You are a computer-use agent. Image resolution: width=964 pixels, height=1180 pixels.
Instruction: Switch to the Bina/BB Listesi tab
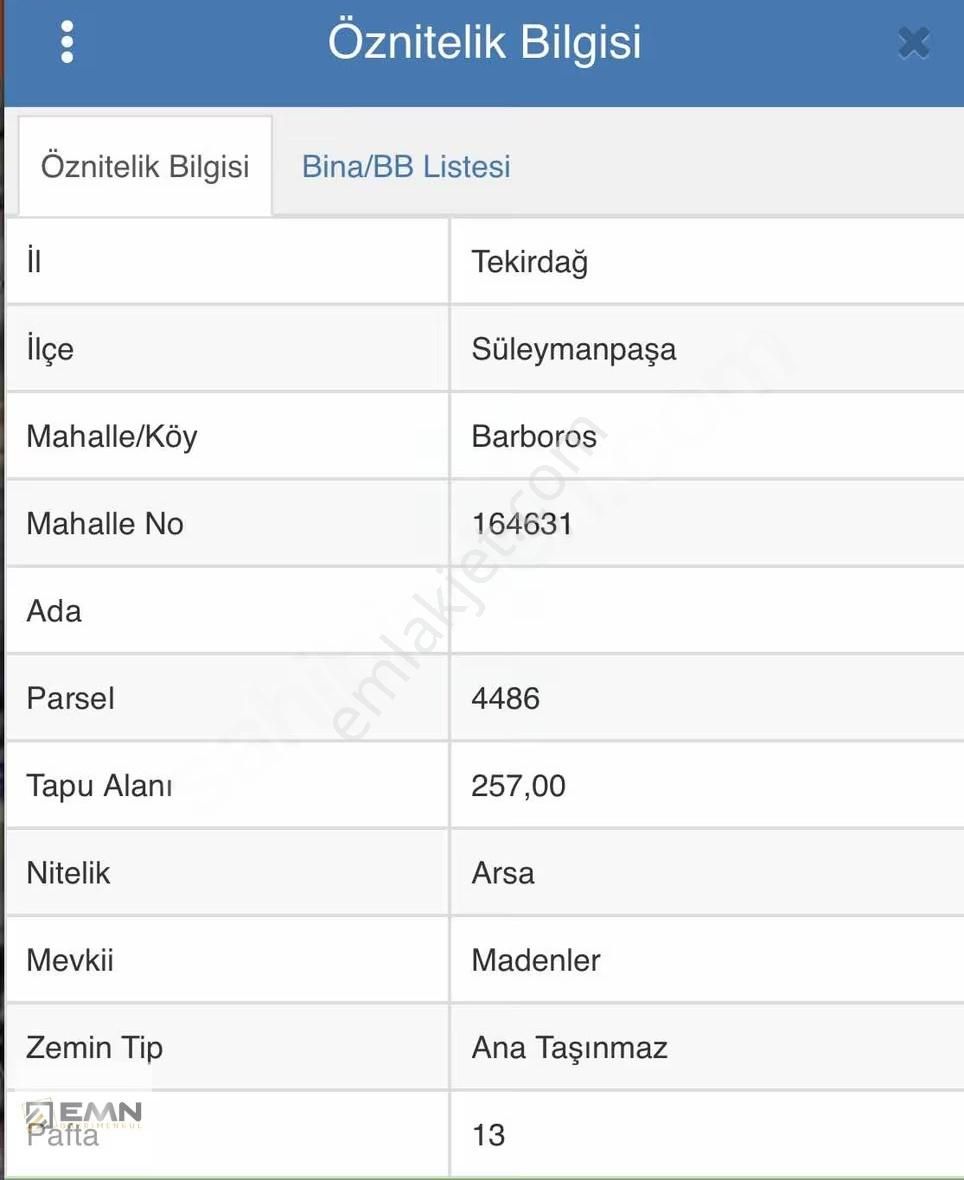pos(406,166)
